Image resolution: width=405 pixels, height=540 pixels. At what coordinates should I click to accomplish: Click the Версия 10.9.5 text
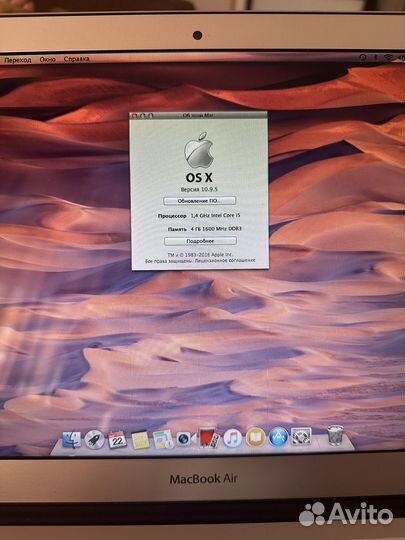click(x=199, y=189)
